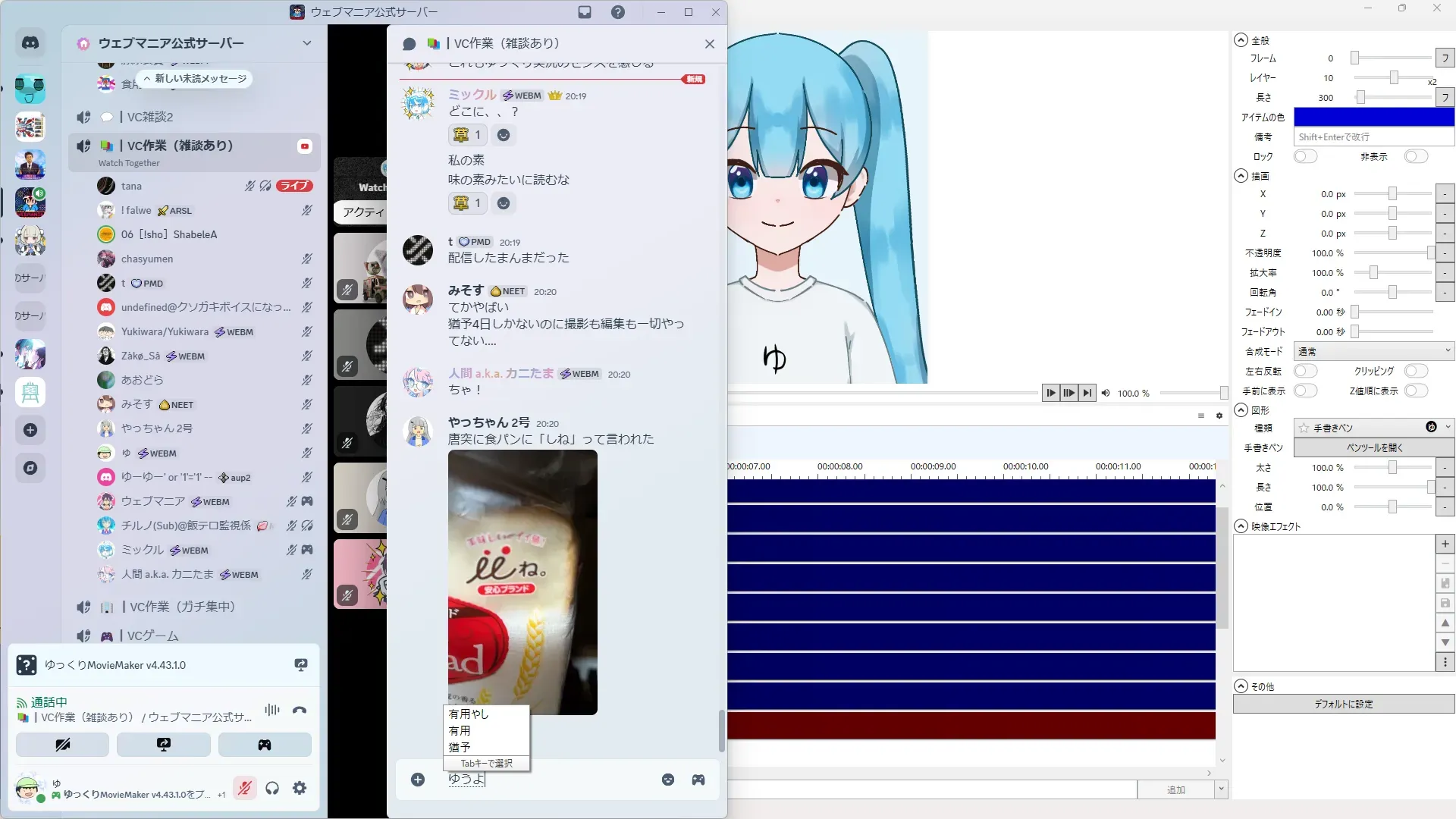The height and width of the screenshot is (819, 1456).
Task: Expand server menu ウェブマニア公式サーバー
Action: (306, 43)
